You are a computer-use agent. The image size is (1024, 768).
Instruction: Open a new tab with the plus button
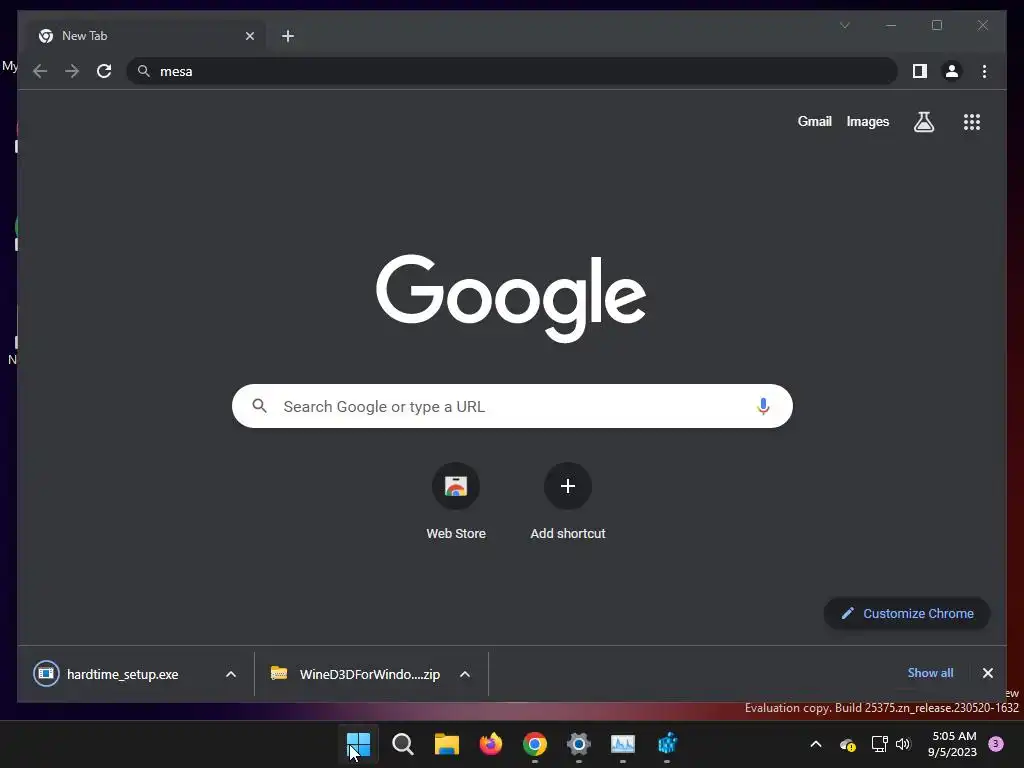(x=288, y=36)
